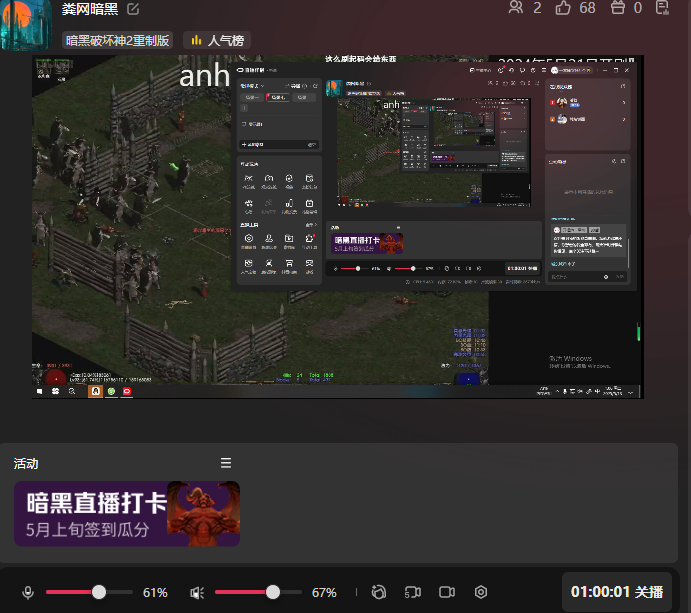The image size is (691, 613).
Task: Open the report icon beside gift count
Action: [662, 7]
